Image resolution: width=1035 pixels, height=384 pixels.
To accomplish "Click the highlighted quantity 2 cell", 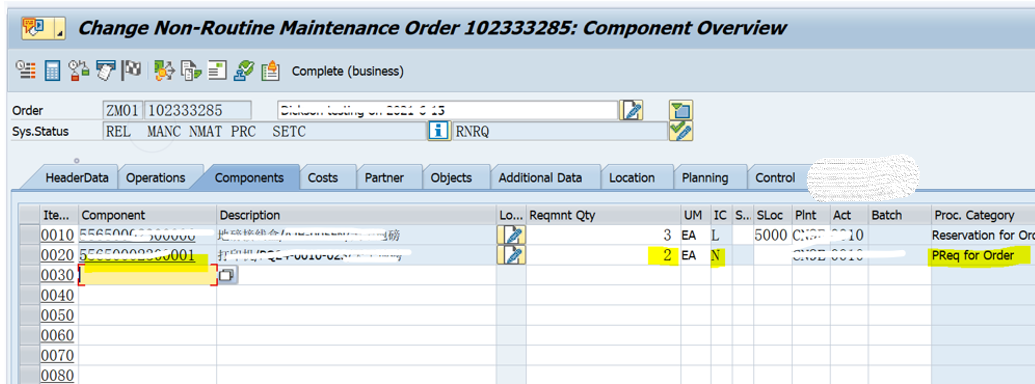I will click(x=603, y=255).
